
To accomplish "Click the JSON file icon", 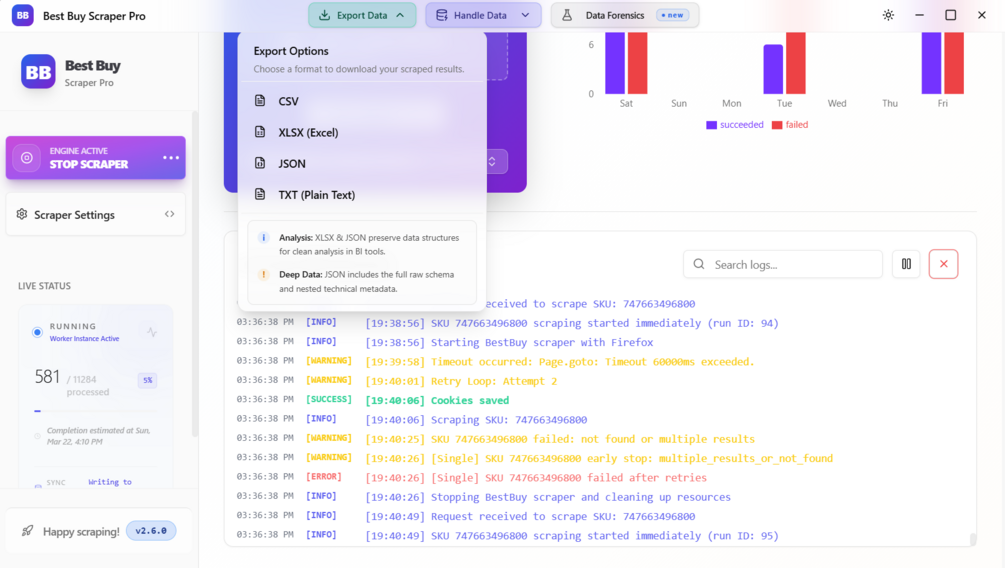I will (260, 163).
